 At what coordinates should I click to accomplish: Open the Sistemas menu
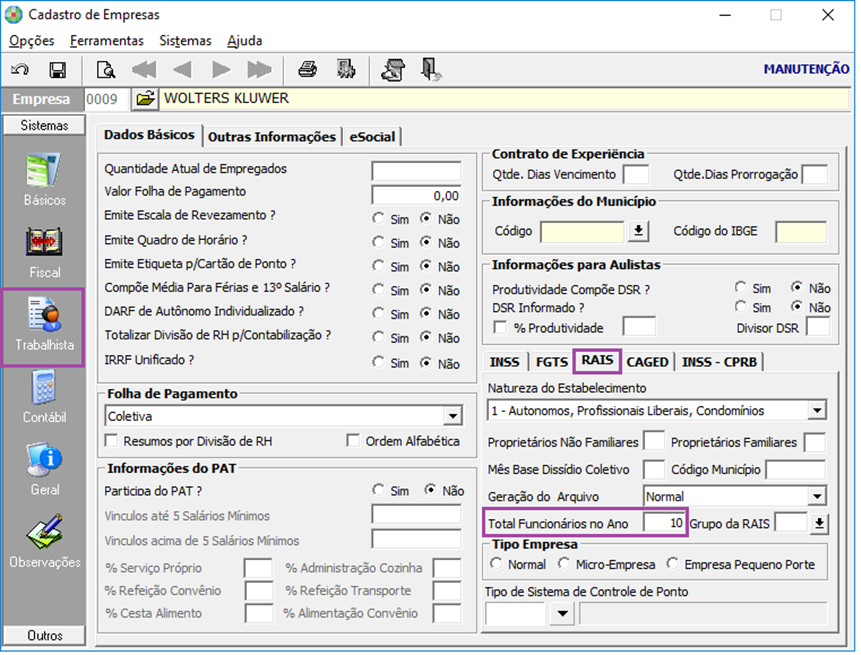point(185,41)
